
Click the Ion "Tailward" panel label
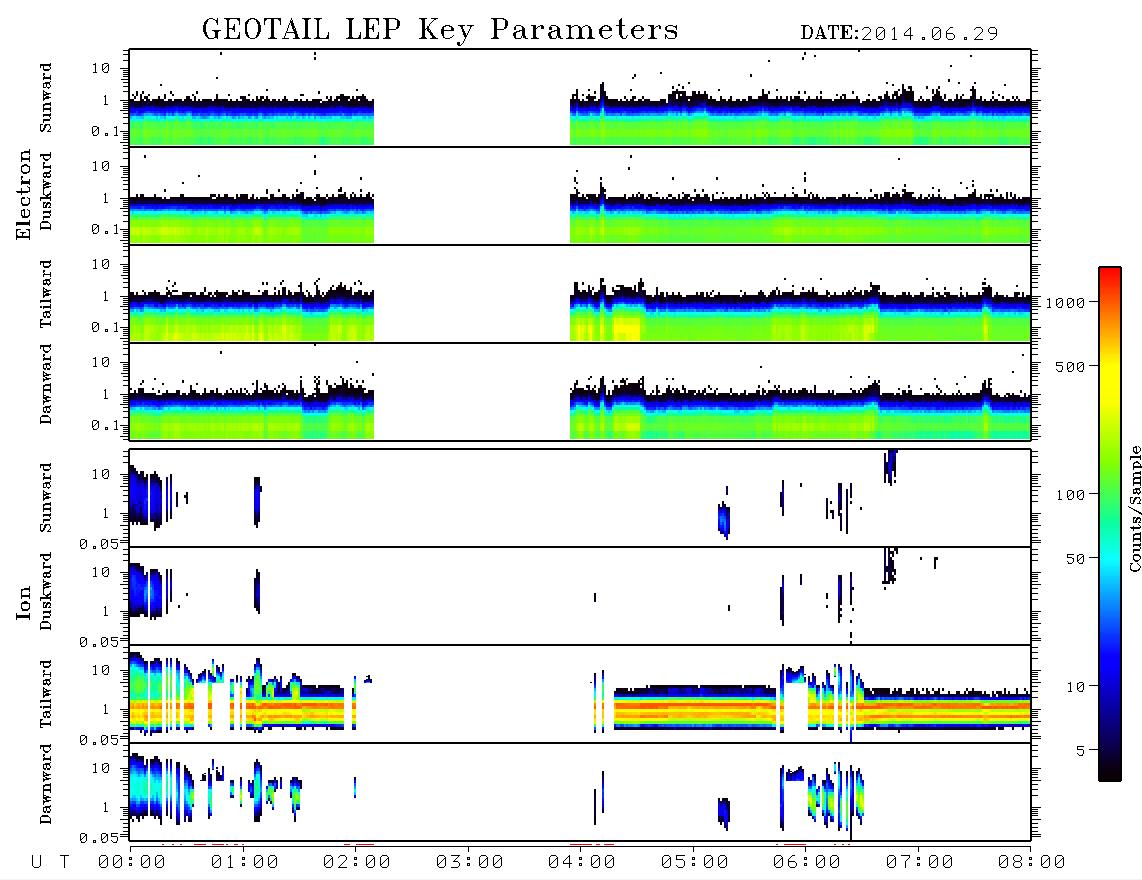pos(46,693)
